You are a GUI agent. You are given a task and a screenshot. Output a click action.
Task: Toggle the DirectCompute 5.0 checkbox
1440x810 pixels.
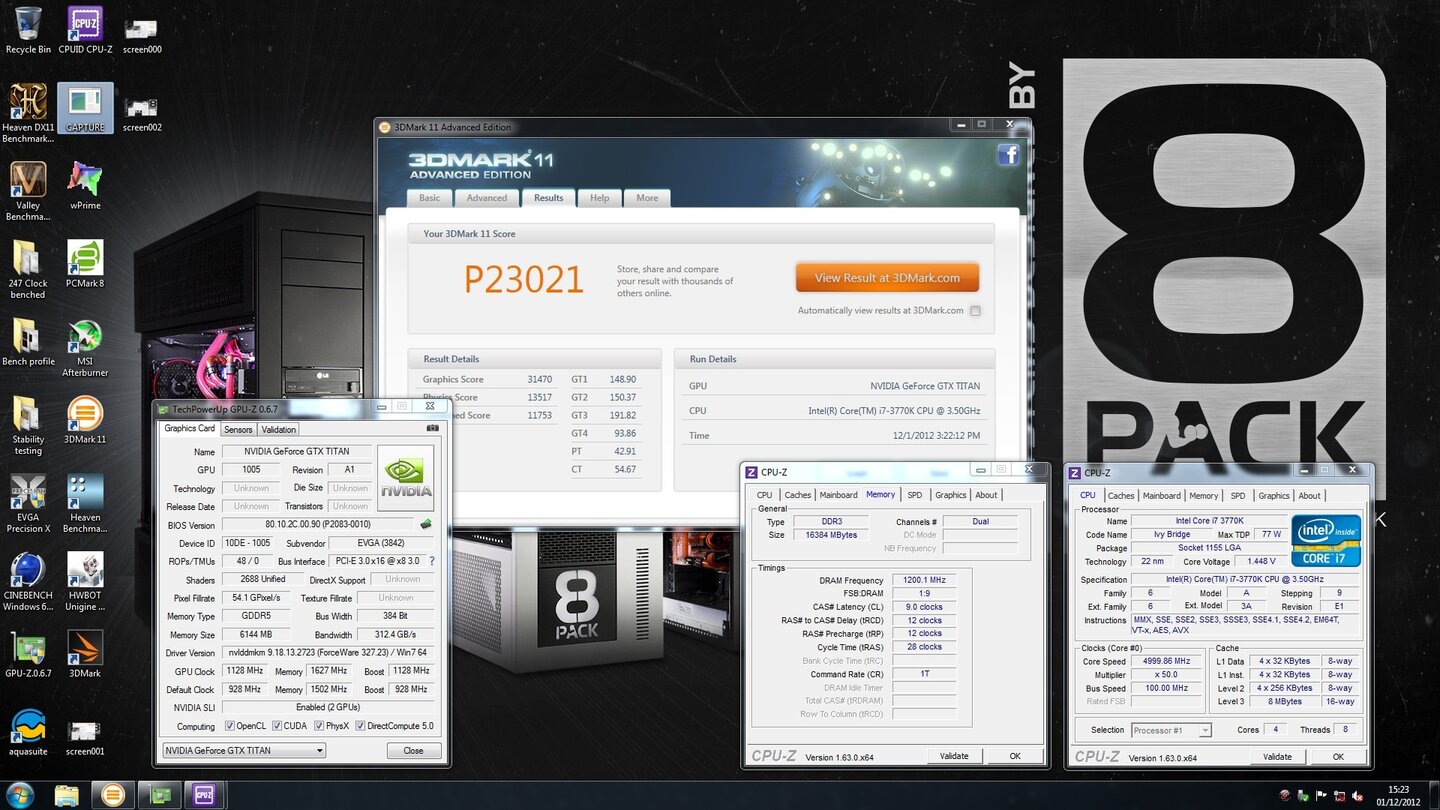coord(359,726)
